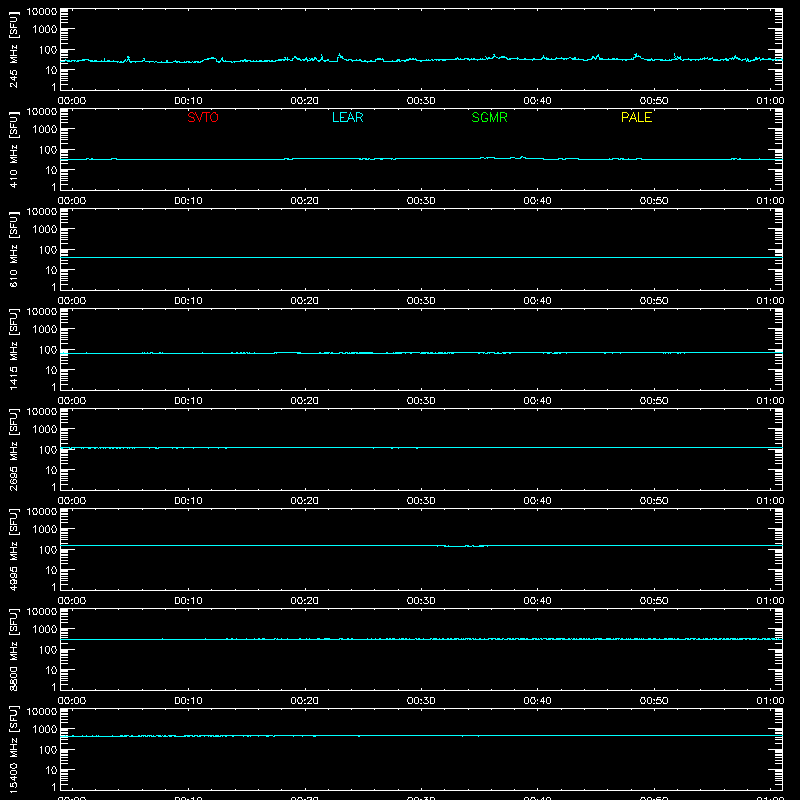The width and height of the screenshot is (800, 800).
Task: Click 00:10 time label of 4995 MHz plot
Action: click(x=188, y=601)
